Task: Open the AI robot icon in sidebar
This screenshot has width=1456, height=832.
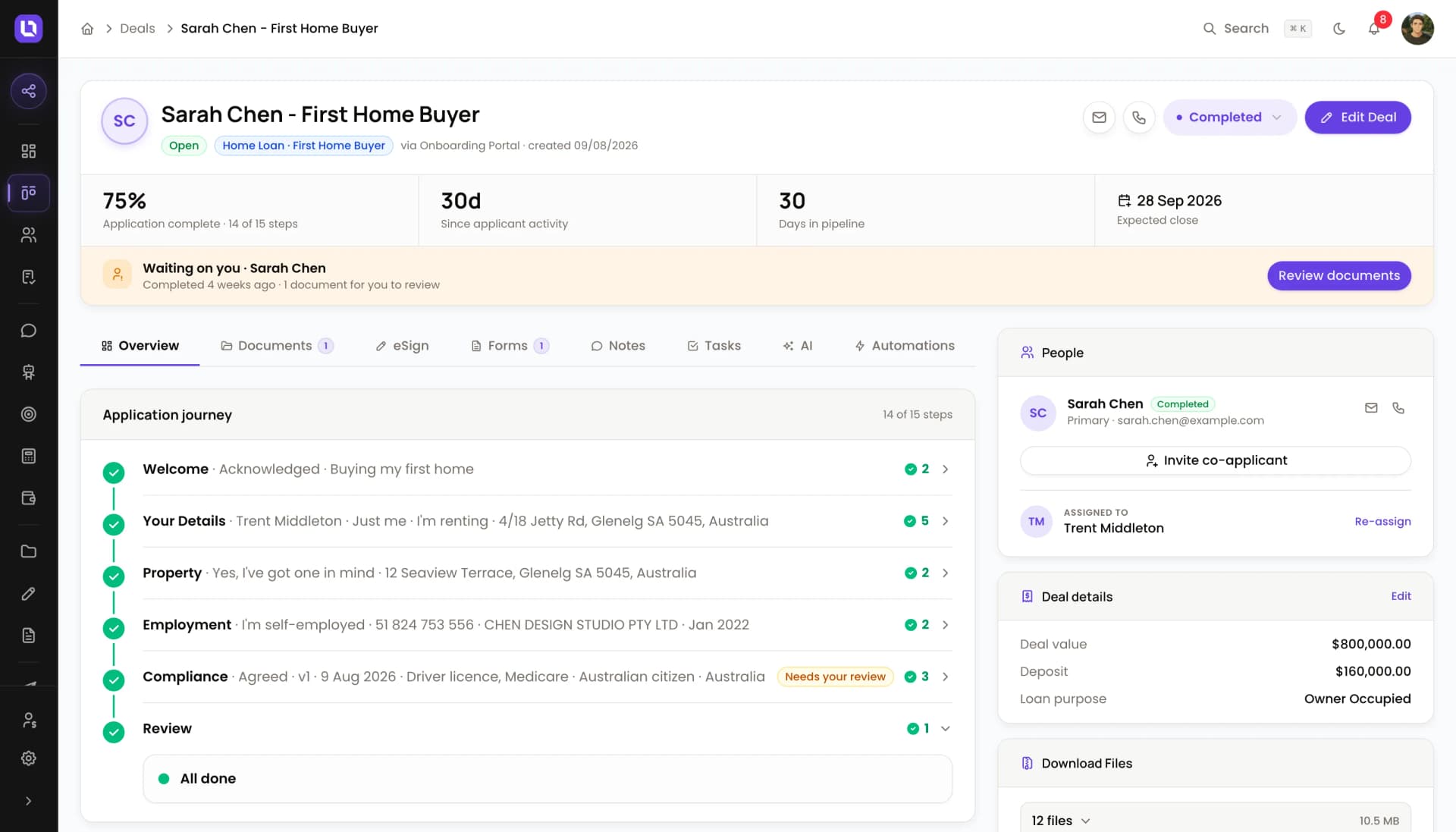Action: (29, 372)
